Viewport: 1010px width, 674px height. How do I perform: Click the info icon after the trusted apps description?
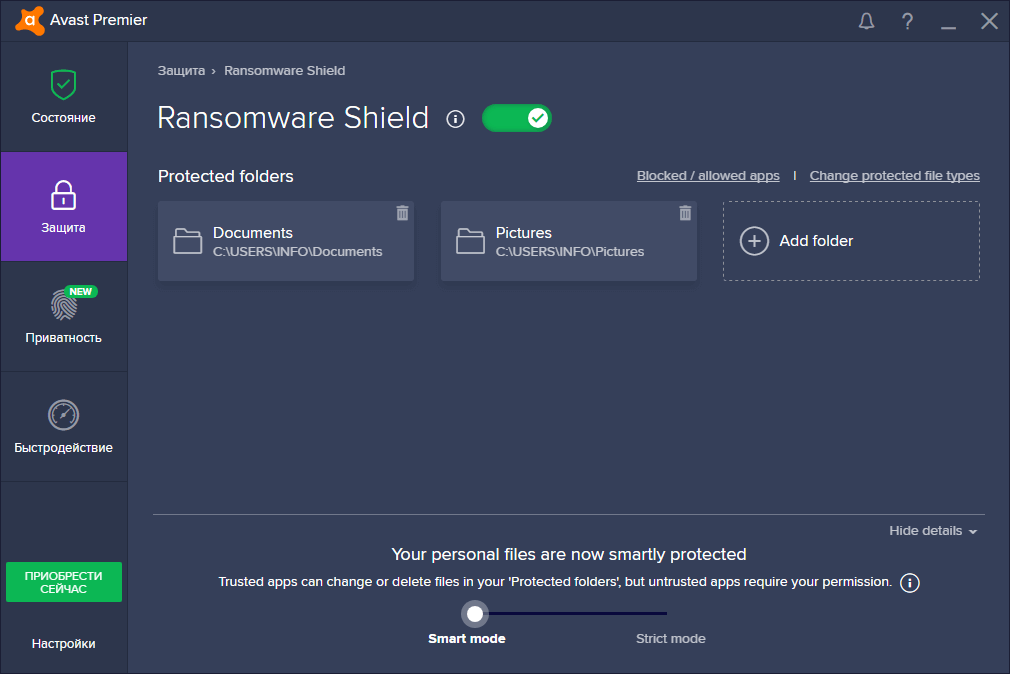[x=910, y=582]
